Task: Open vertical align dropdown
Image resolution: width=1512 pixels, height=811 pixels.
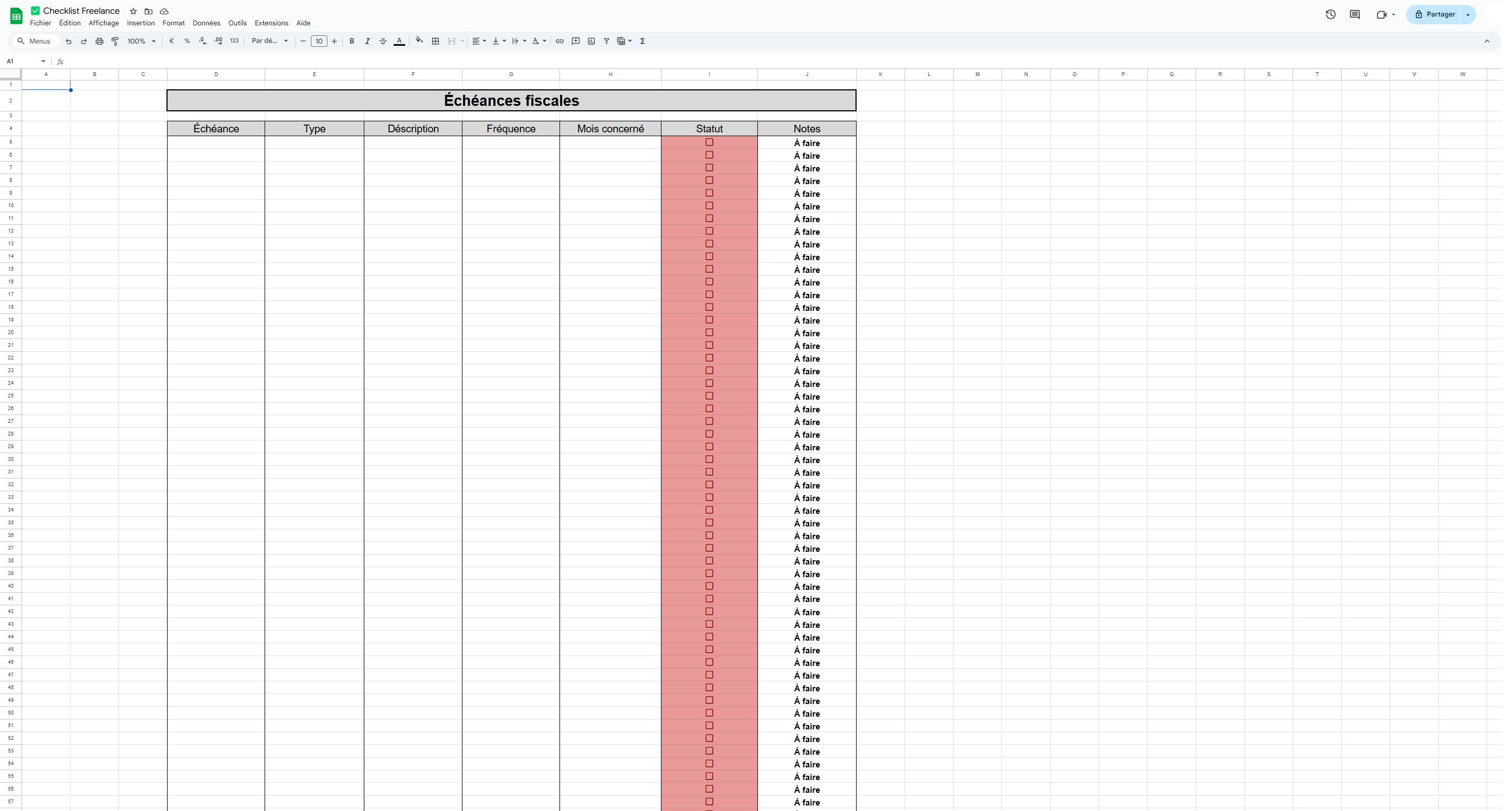Action: pos(499,41)
